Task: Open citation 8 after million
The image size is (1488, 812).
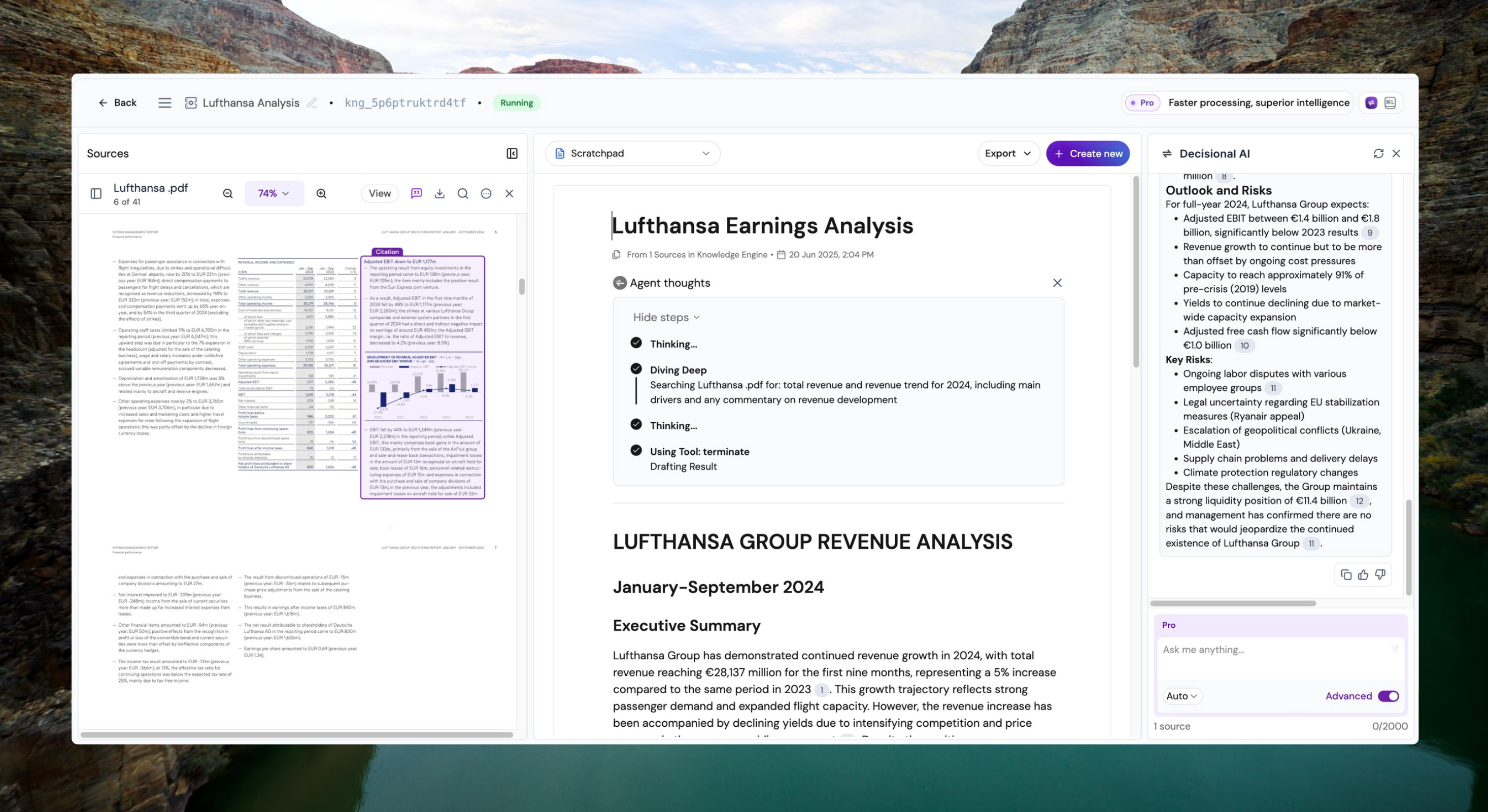Action: [x=1224, y=176]
